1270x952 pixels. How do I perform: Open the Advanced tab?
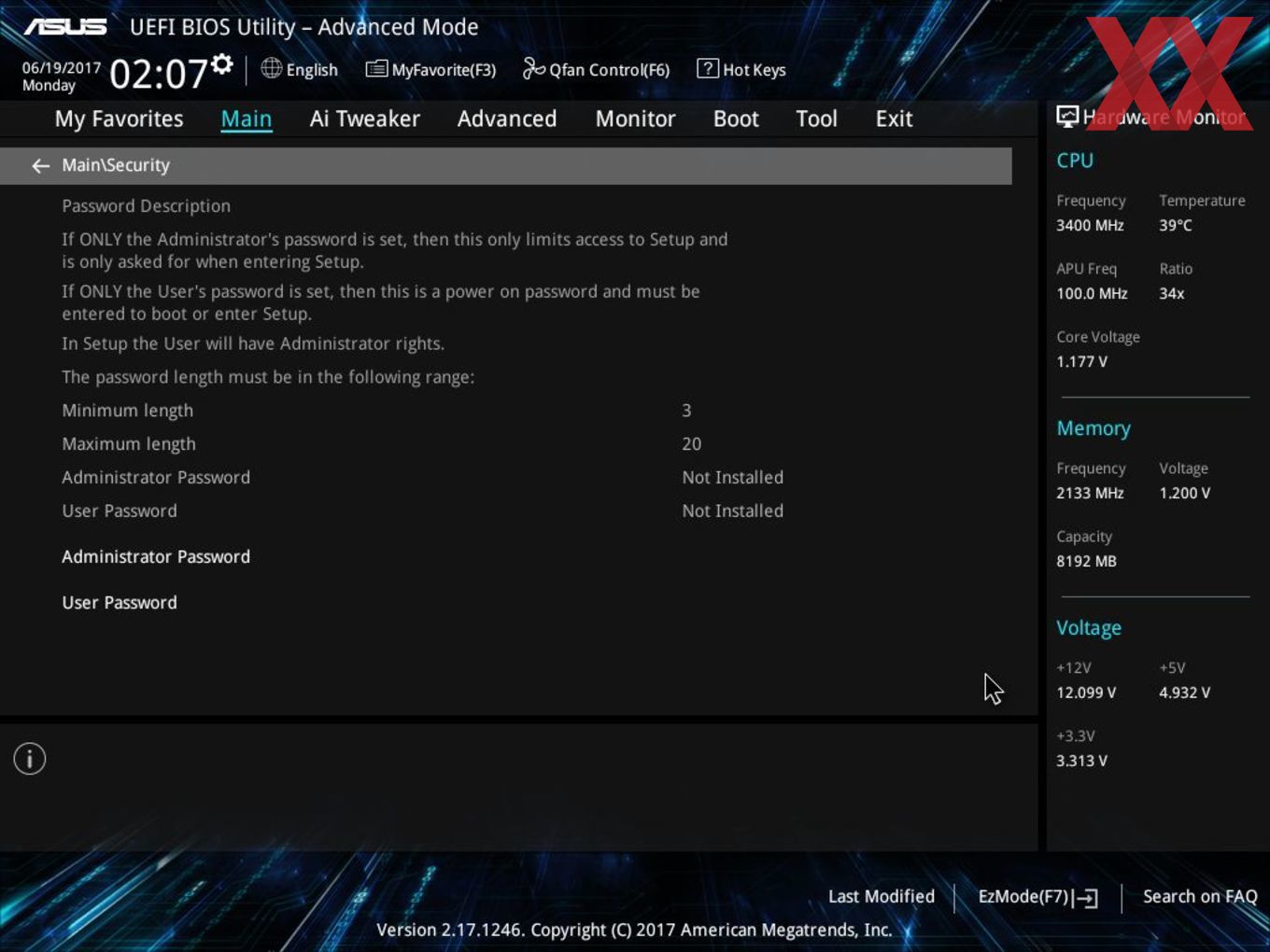507,119
